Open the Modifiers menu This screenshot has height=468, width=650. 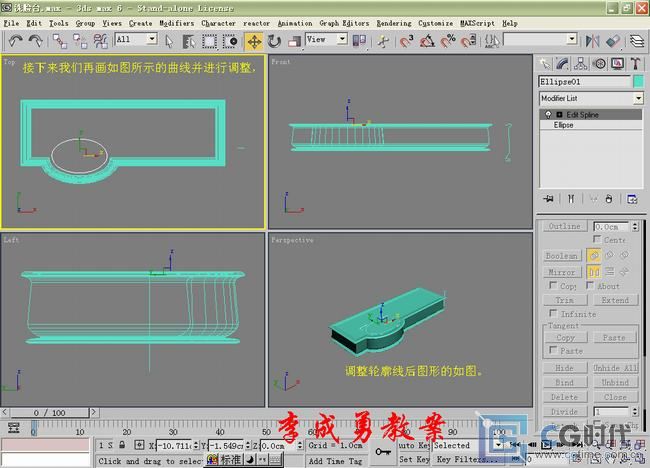[x=177, y=23]
